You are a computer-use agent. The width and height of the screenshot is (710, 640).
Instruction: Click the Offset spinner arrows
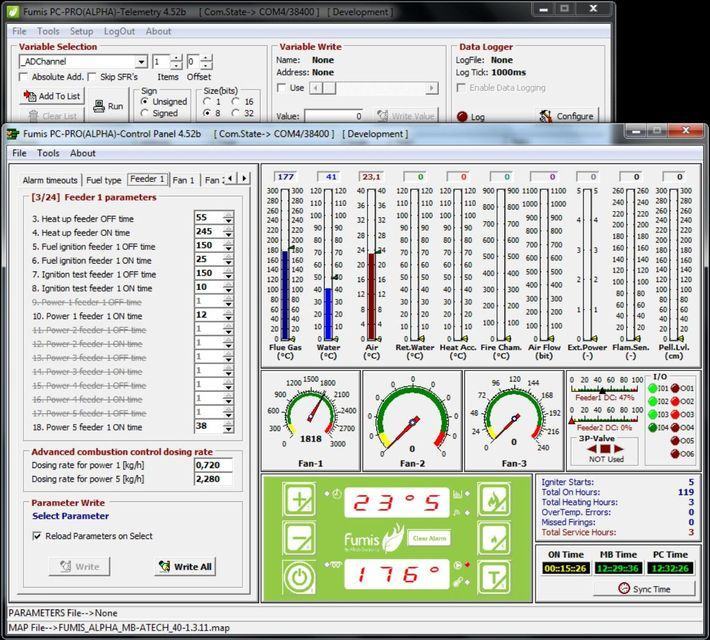click(x=206, y=62)
